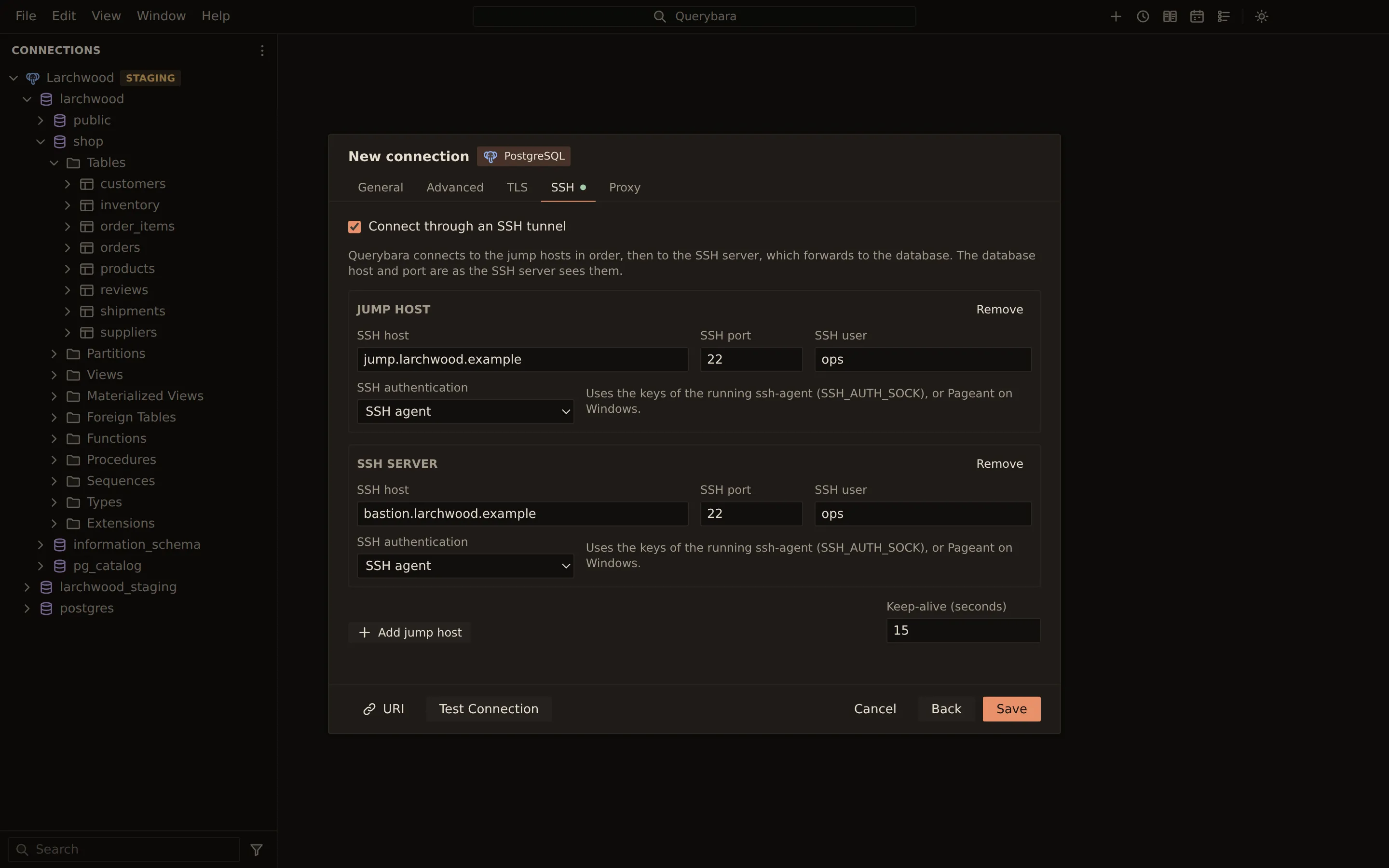Toggle the light theme sun icon

click(1261, 16)
